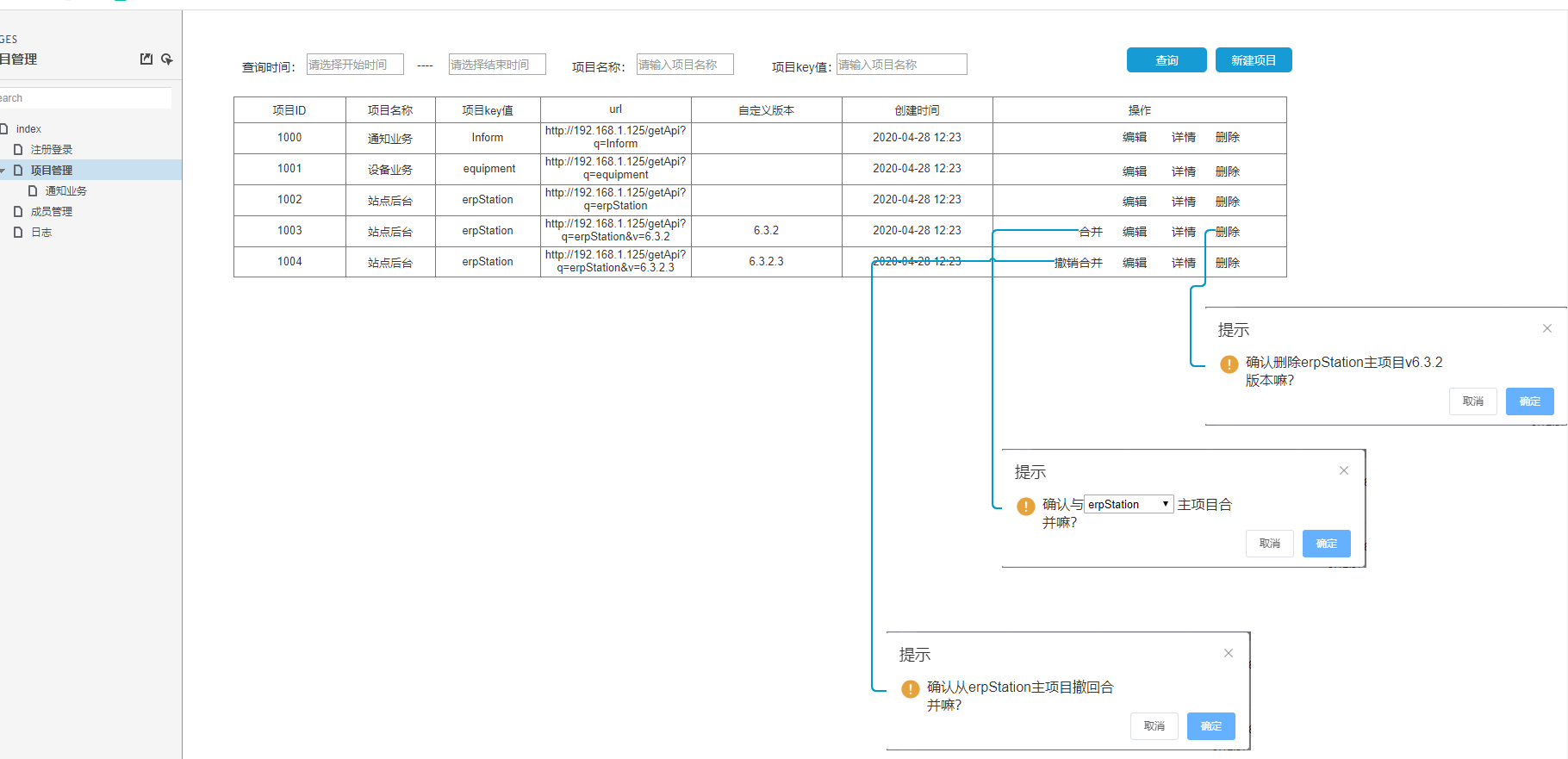Click warning icon in merge confirmation dialog

pos(1026,507)
